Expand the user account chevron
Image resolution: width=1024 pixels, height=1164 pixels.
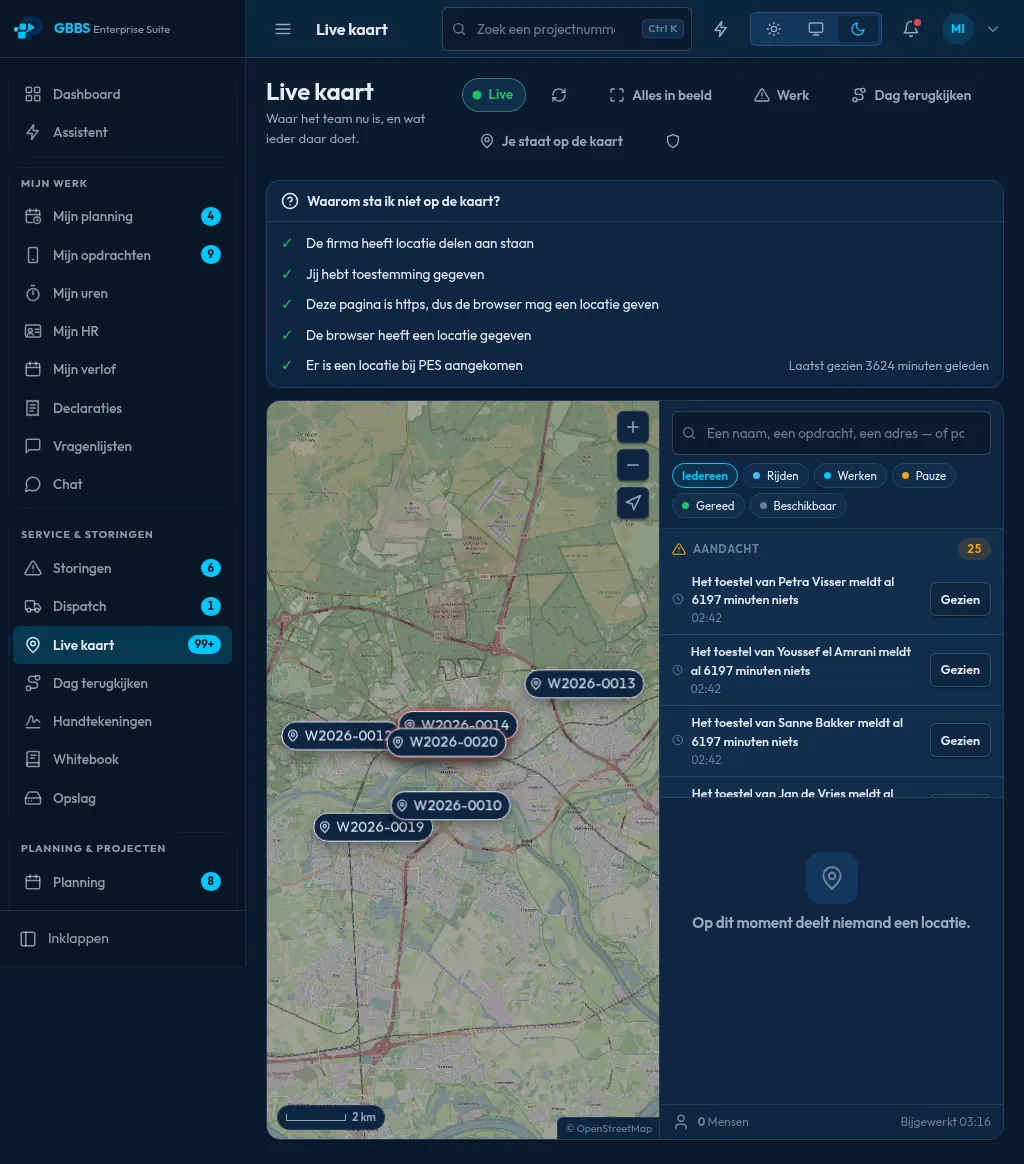(993, 29)
